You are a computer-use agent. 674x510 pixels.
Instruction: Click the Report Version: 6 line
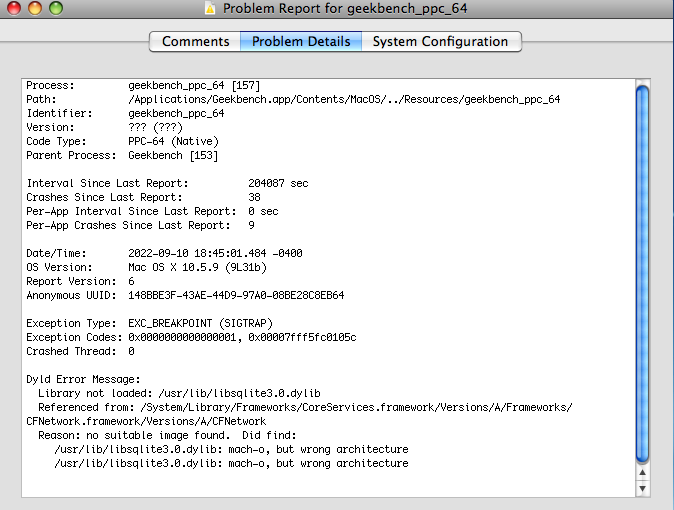tap(80, 281)
